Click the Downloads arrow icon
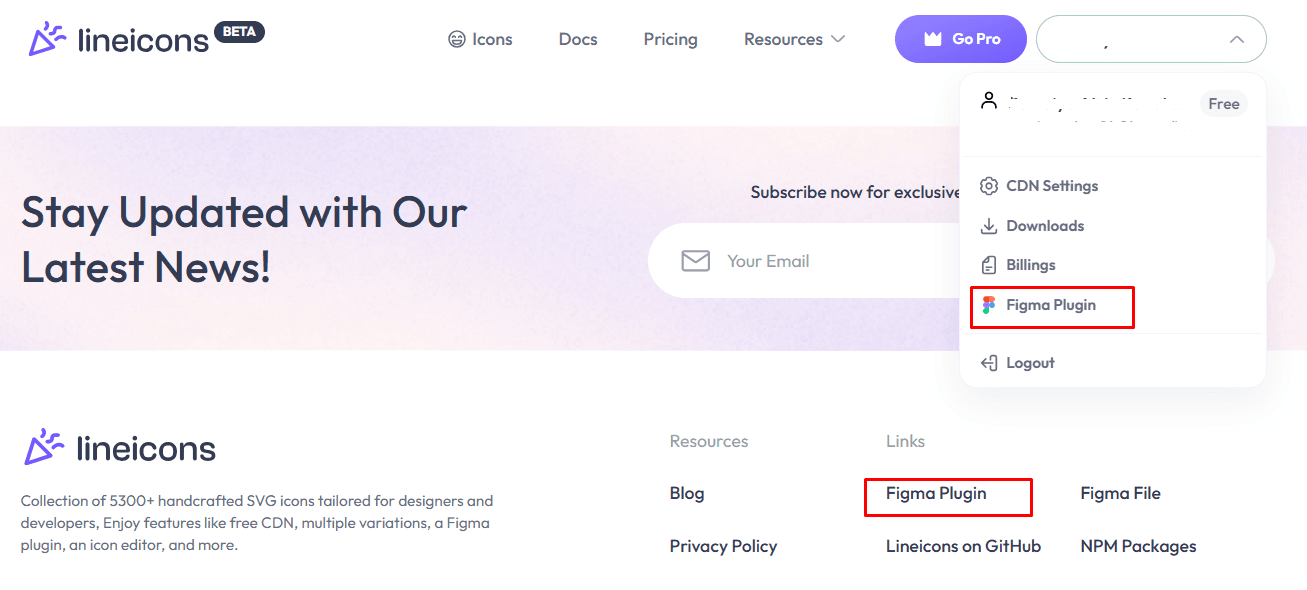Viewport: 1307px width, 590px height. coord(989,226)
